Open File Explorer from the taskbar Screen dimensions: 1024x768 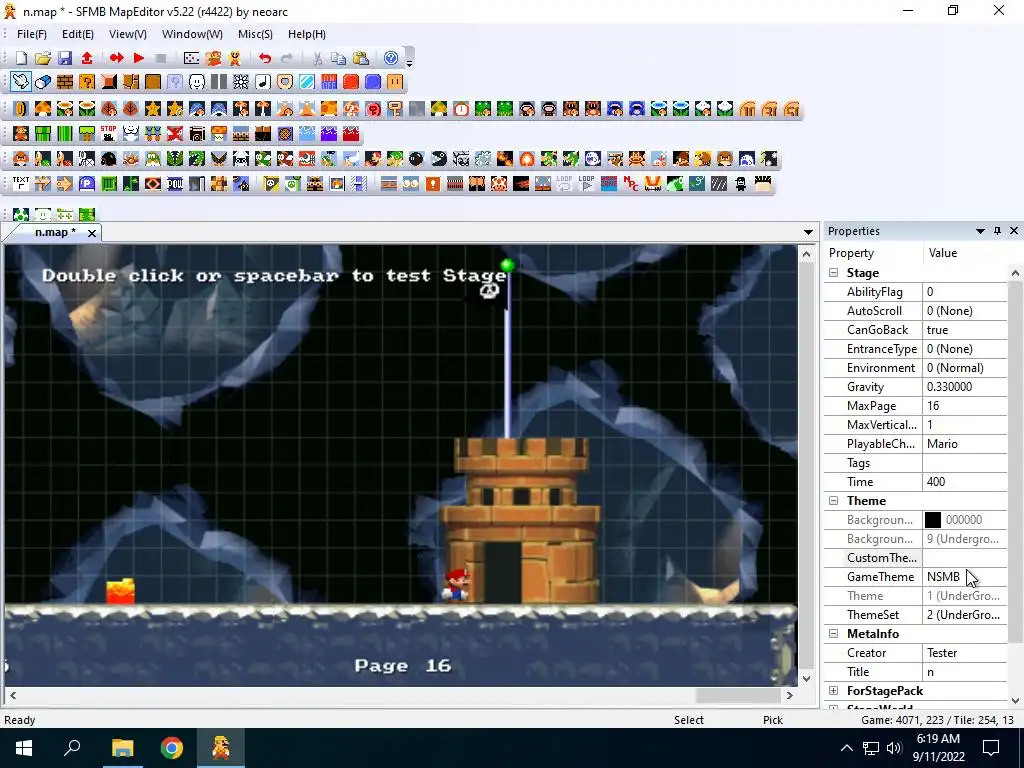click(122, 748)
